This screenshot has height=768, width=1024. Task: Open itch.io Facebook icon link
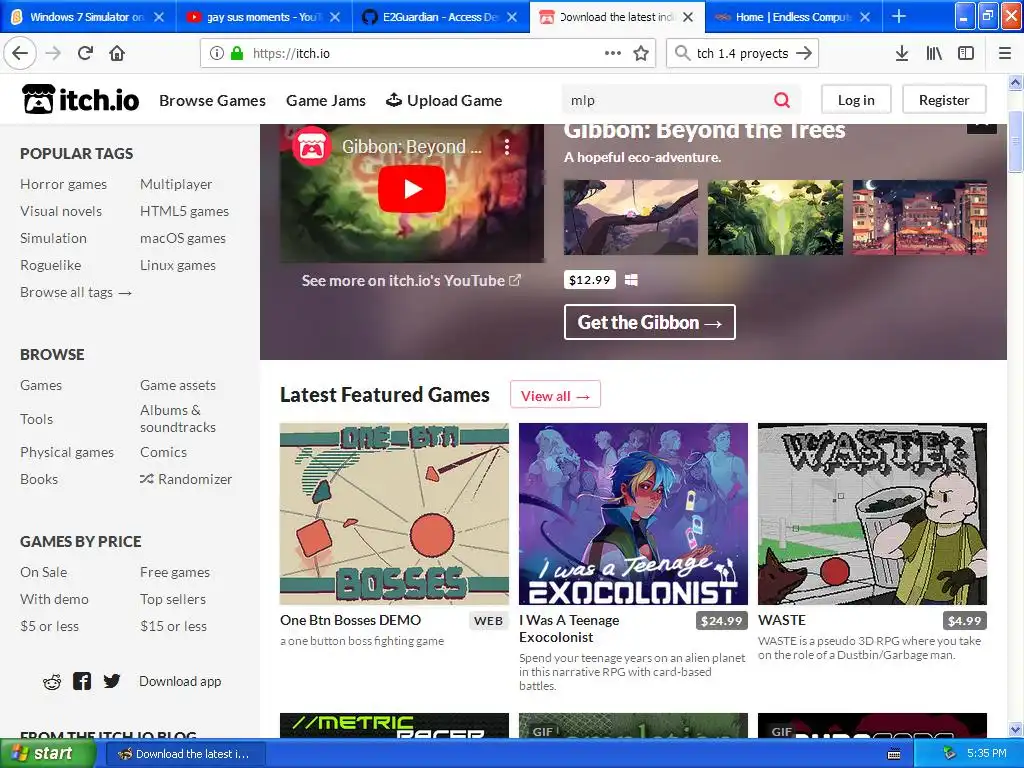[82, 681]
